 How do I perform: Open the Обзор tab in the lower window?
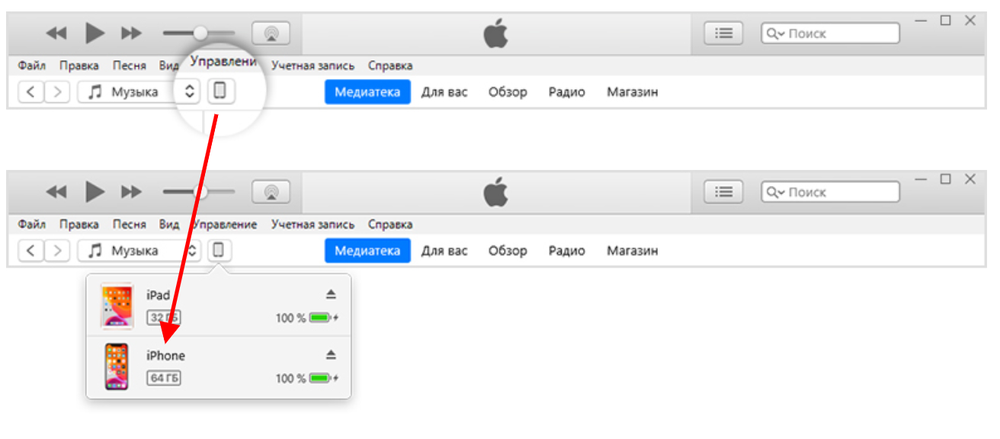[508, 251]
